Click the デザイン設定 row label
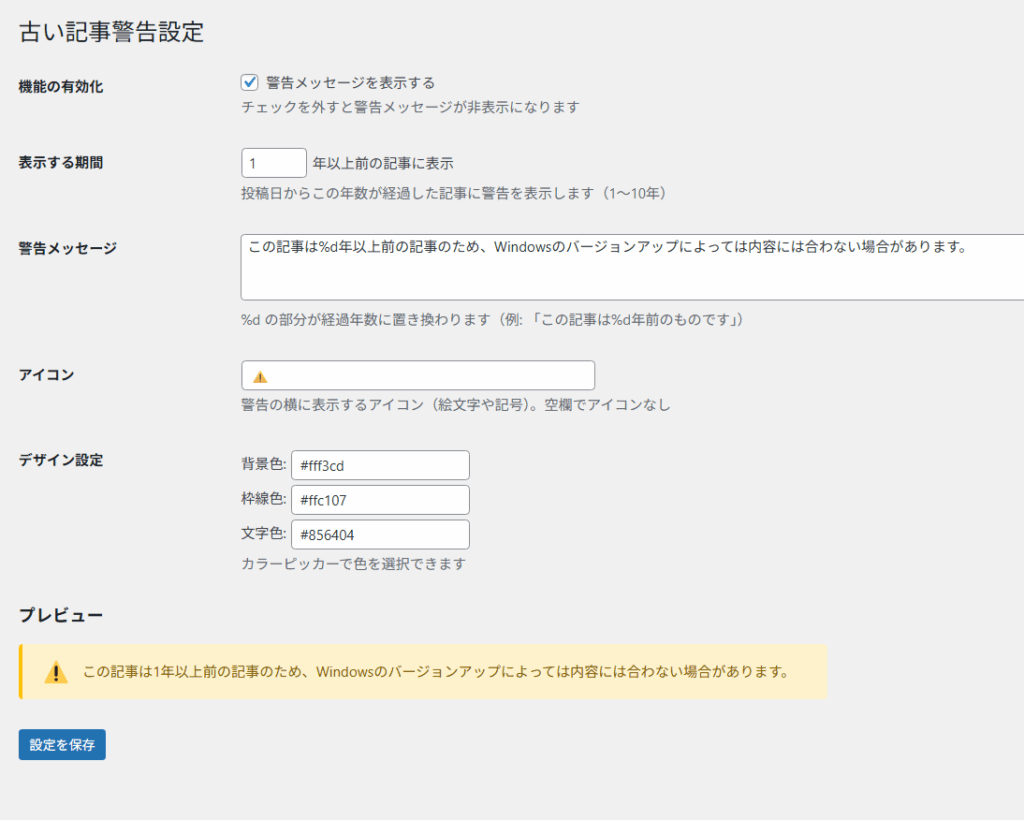The height and width of the screenshot is (820, 1024). coord(61,461)
